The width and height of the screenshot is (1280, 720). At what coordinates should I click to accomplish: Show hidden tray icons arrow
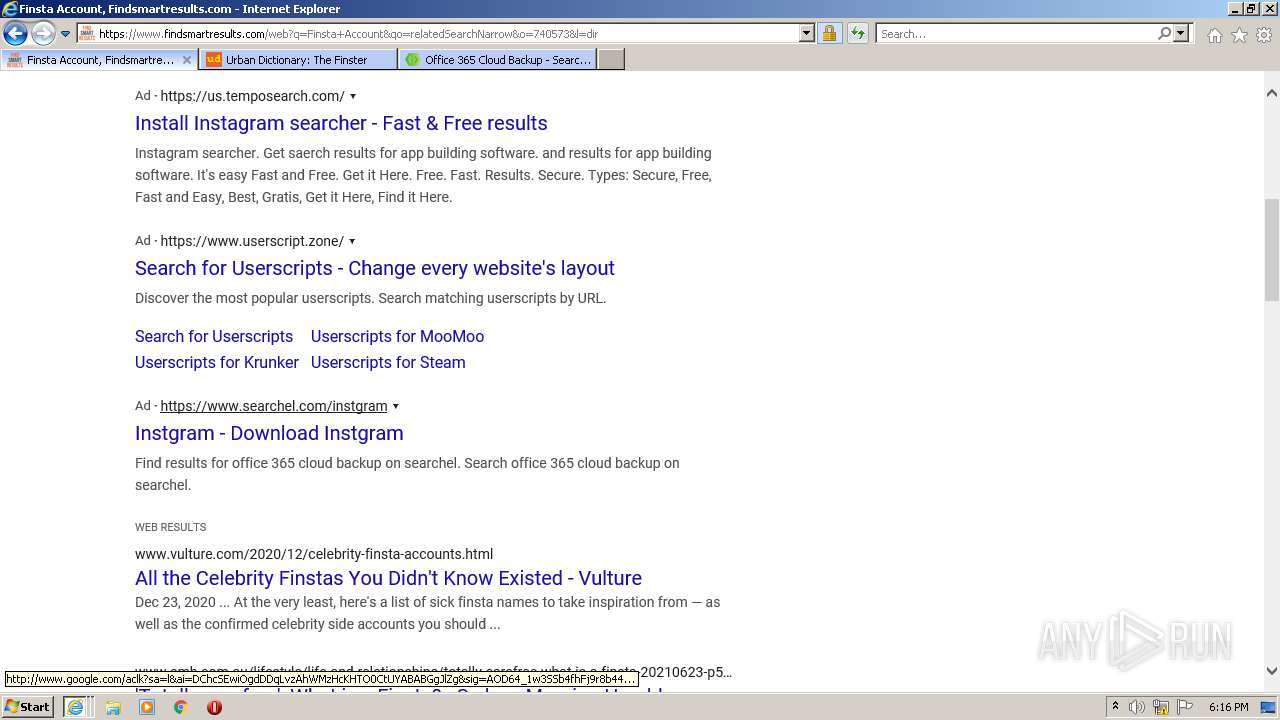click(x=1115, y=707)
